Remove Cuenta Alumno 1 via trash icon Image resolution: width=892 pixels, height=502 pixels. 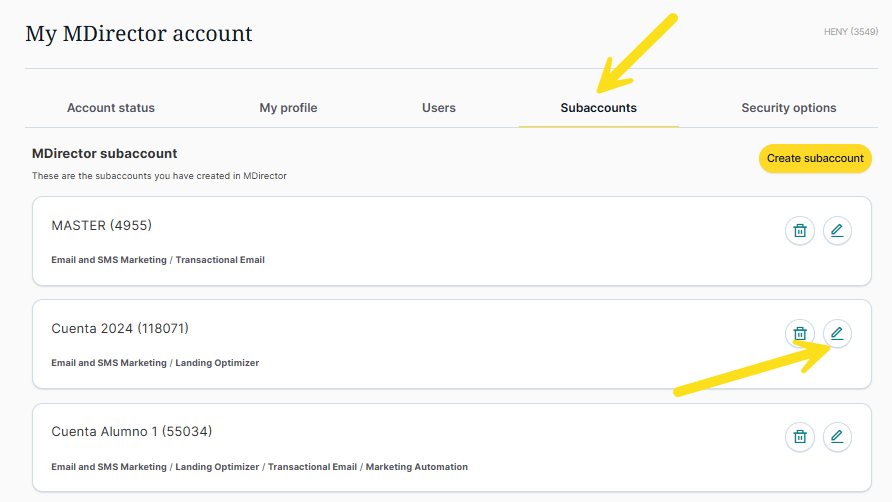pos(799,437)
